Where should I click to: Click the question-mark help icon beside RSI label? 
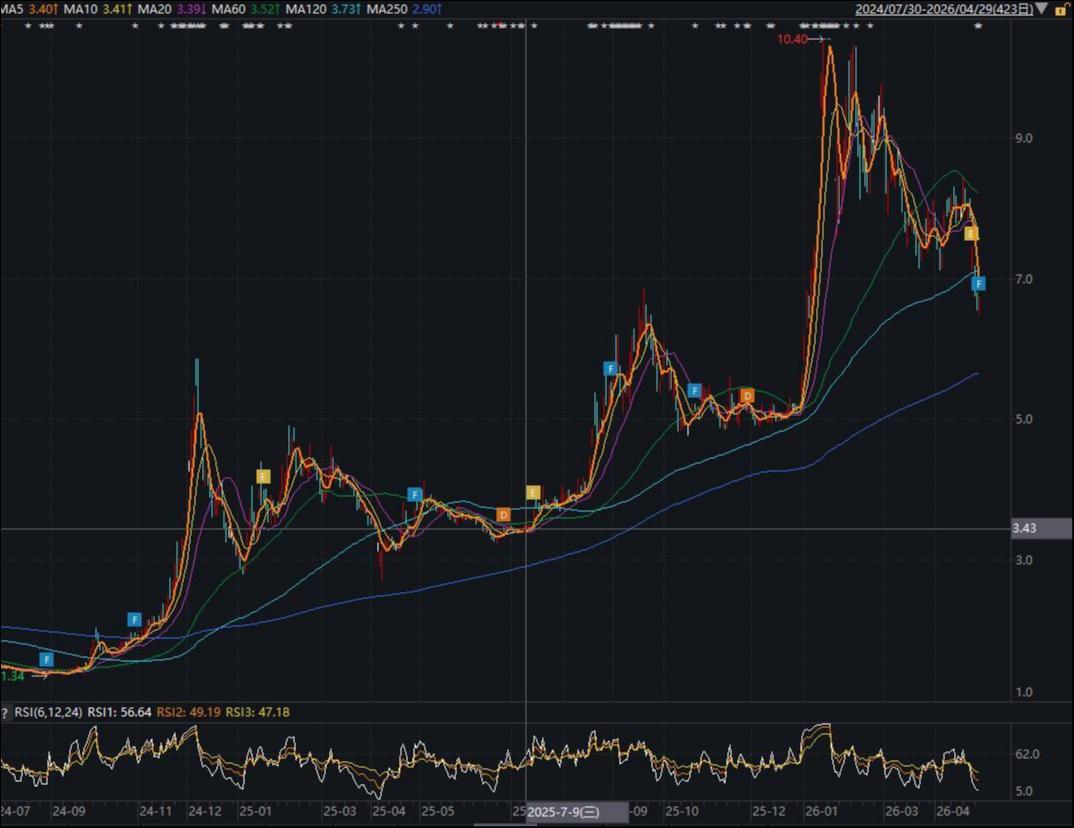click(6, 711)
